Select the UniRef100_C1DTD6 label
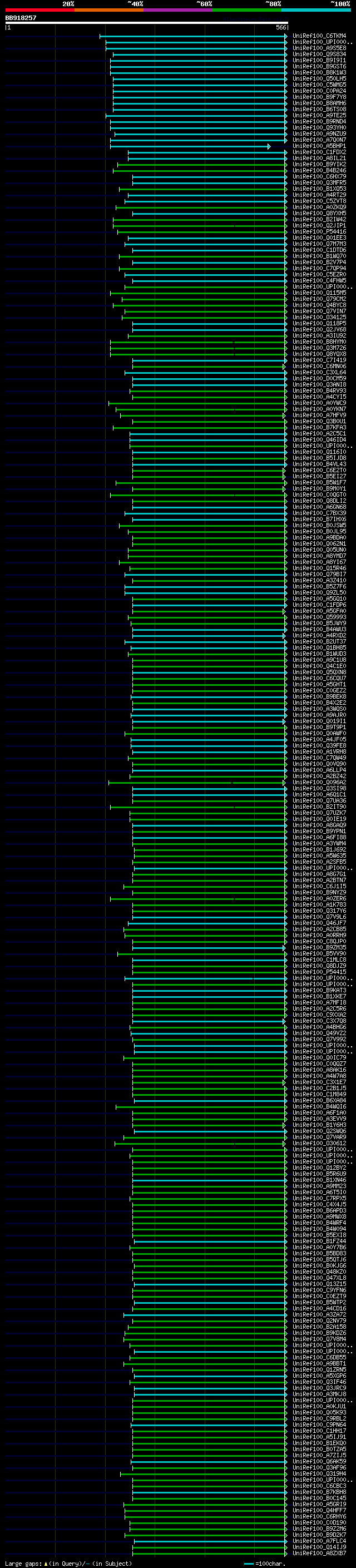 pos(319,250)
